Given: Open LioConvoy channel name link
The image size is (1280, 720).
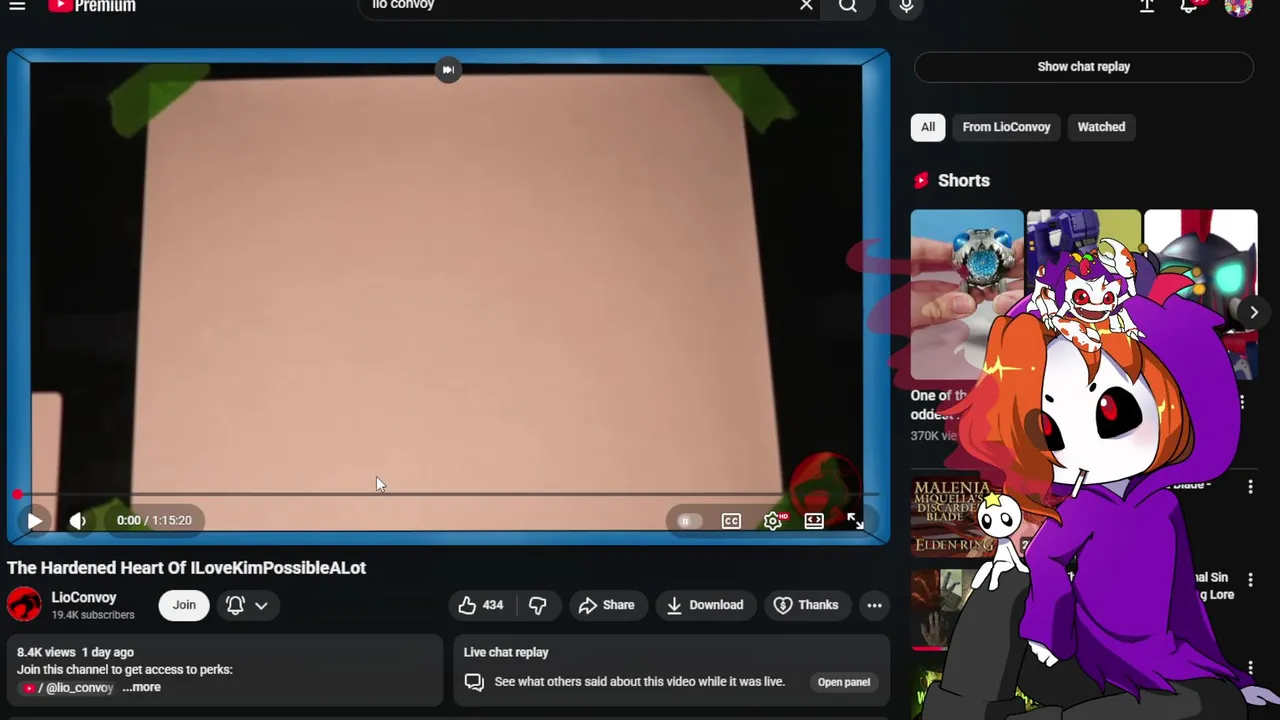Looking at the screenshot, I should (84, 597).
